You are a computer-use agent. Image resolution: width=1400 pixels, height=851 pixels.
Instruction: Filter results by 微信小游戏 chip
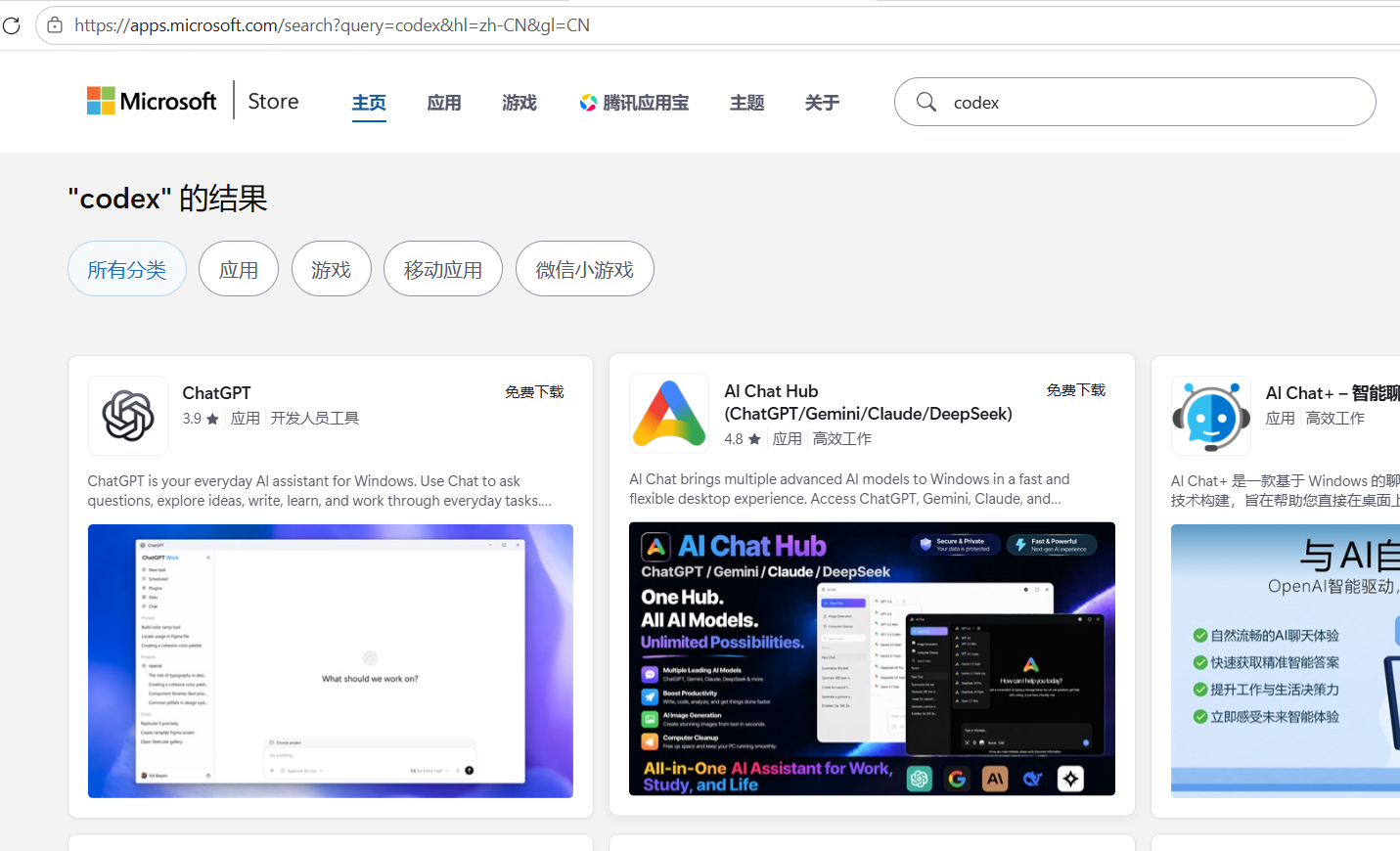point(585,269)
